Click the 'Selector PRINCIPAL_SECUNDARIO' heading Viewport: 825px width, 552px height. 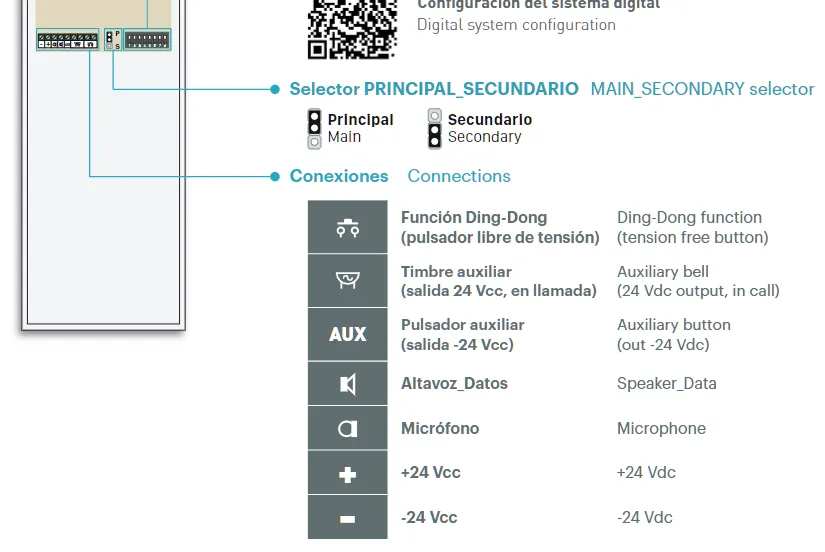[x=434, y=89]
